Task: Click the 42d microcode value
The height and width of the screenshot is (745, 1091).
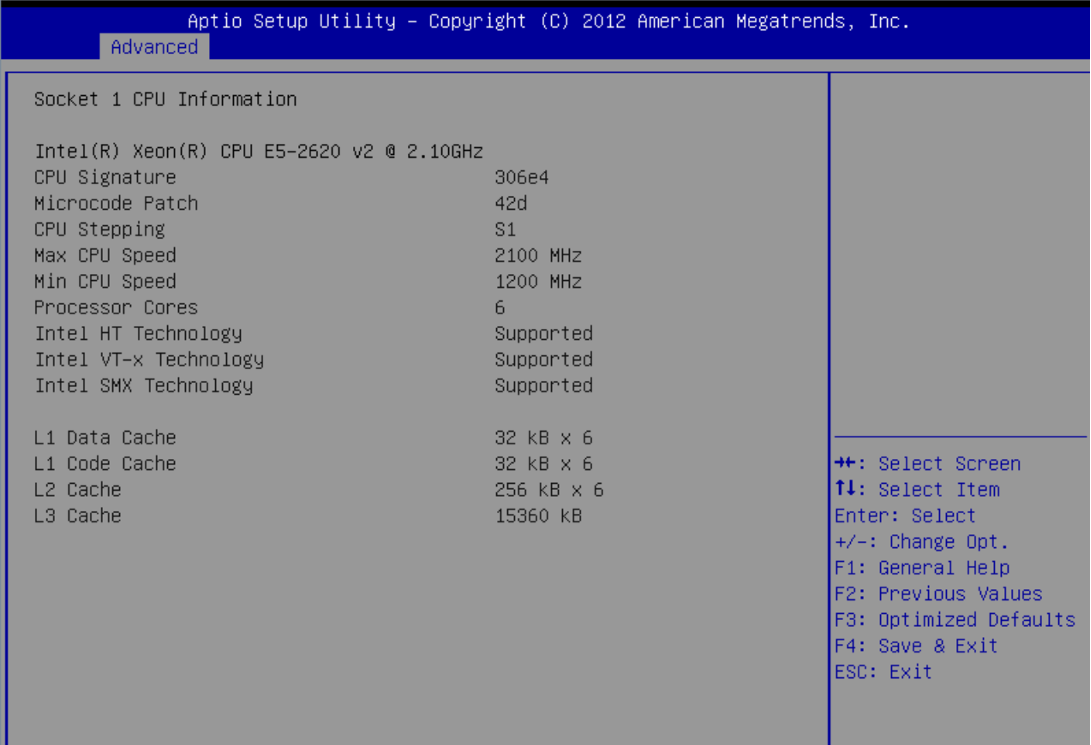Action: 511,204
